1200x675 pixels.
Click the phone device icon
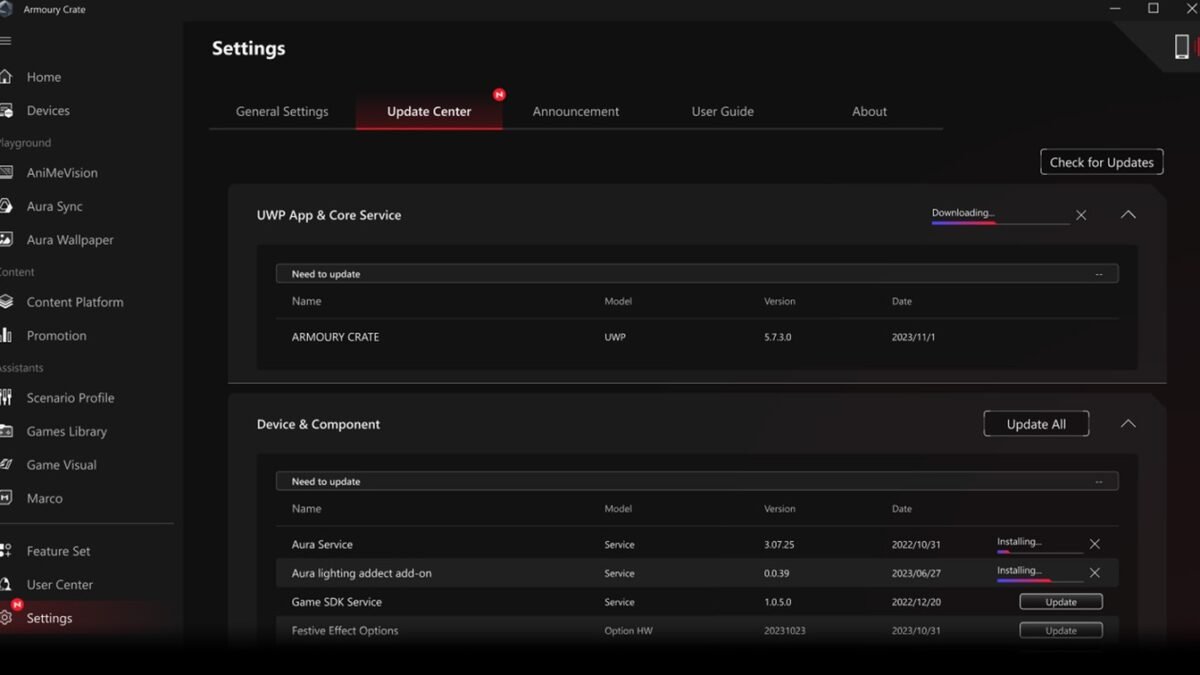tap(1182, 46)
